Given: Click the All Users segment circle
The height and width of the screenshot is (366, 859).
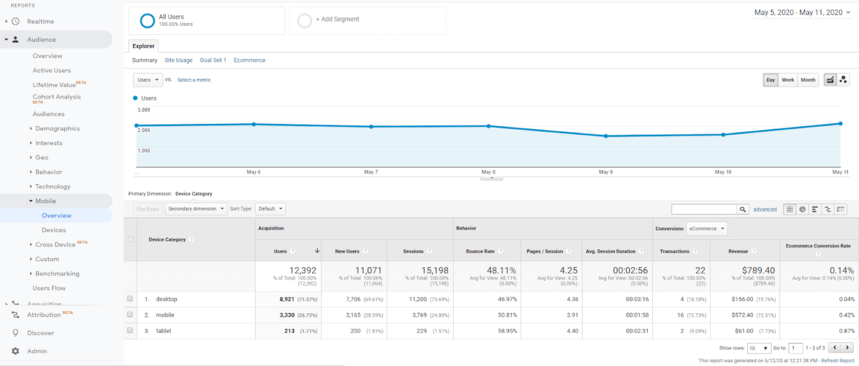Looking at the screenshot, I should [x=147, y=21].
